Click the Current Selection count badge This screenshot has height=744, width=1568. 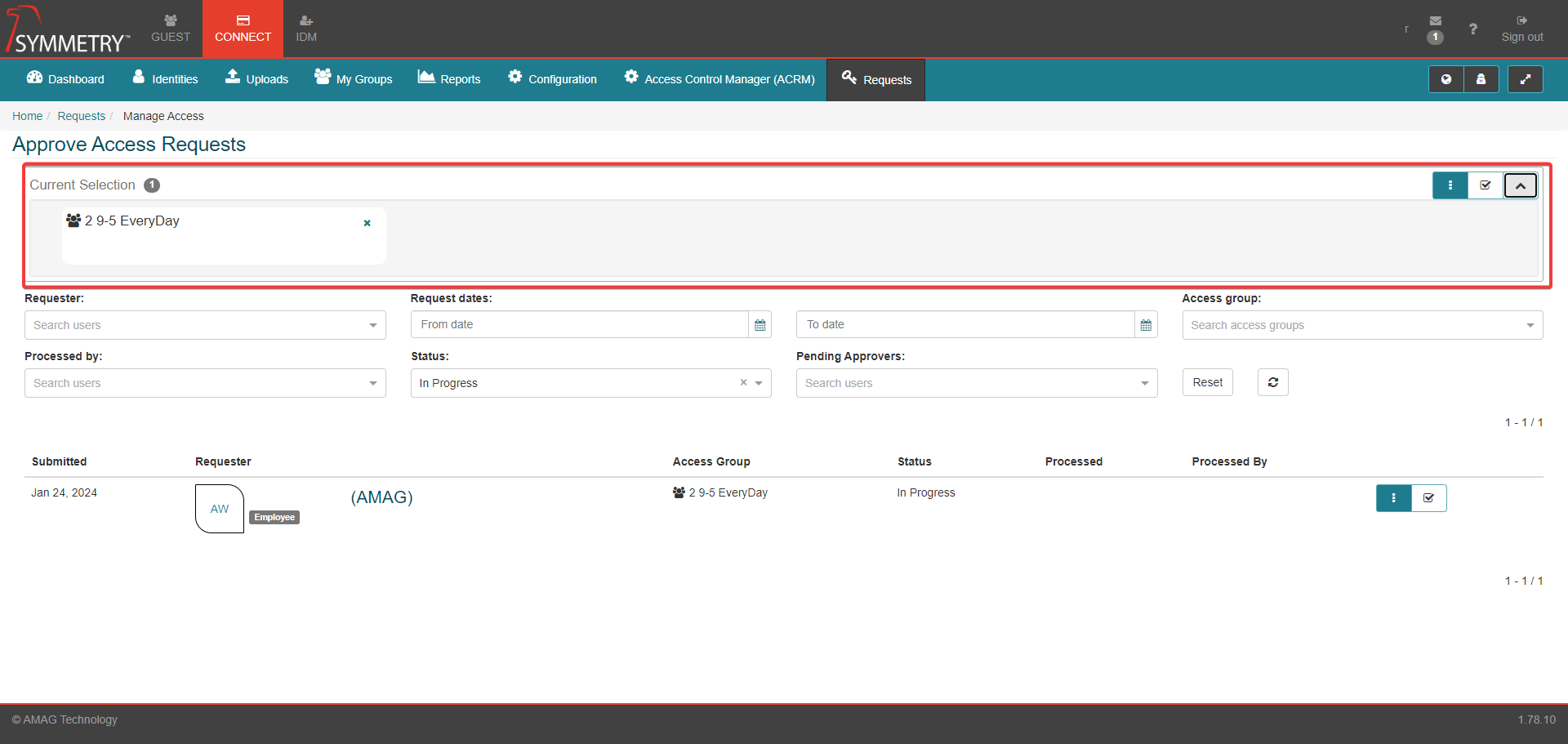pyautogui.click(x=152, y=185)
